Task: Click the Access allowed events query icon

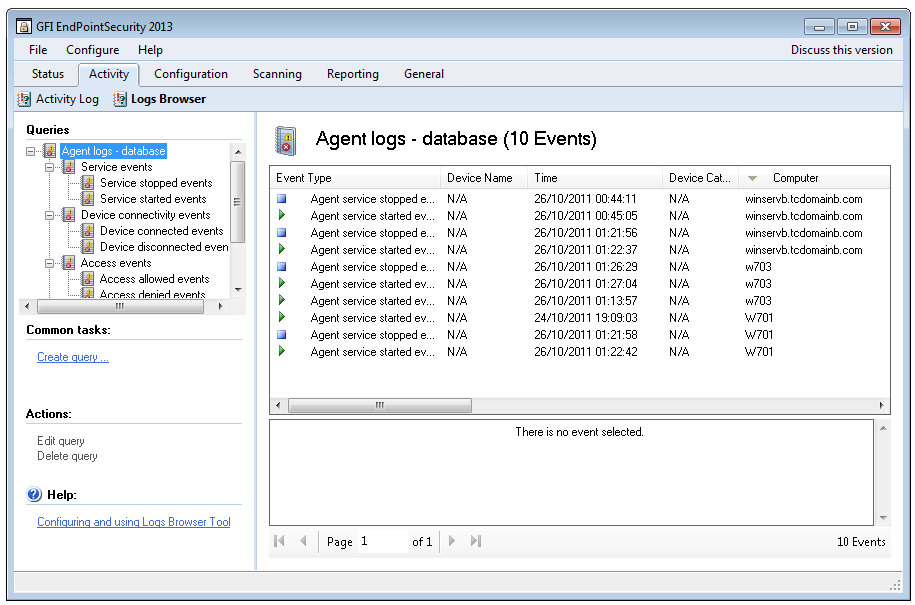Action: pyautogui.click(x=88, y=279)
